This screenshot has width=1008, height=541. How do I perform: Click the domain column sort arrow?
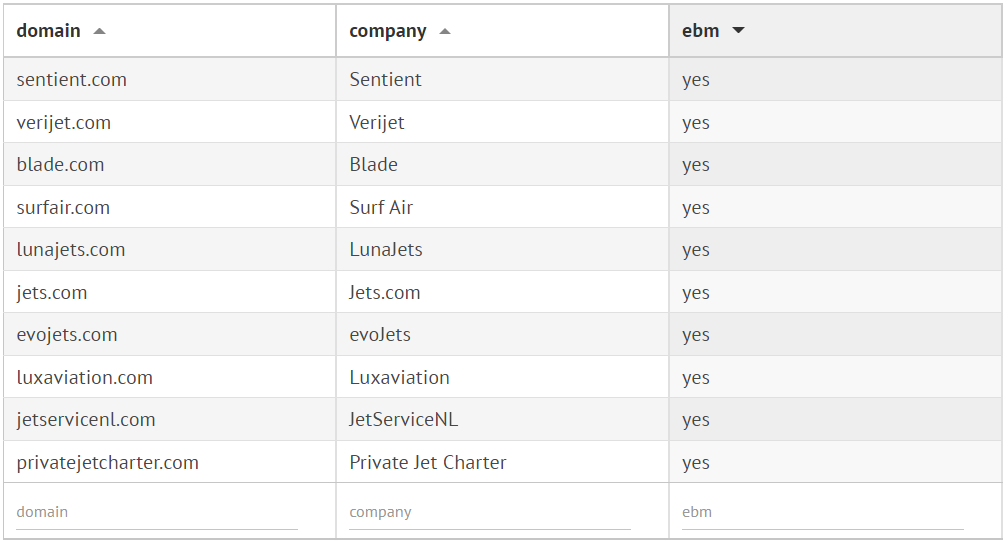99,31
